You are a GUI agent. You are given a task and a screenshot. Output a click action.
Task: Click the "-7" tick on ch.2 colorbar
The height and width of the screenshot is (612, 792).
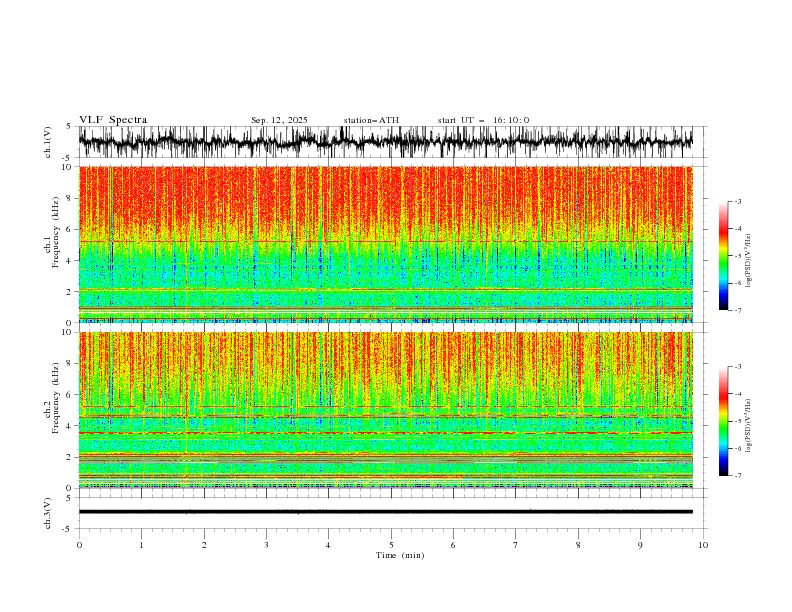coord(737,476)
